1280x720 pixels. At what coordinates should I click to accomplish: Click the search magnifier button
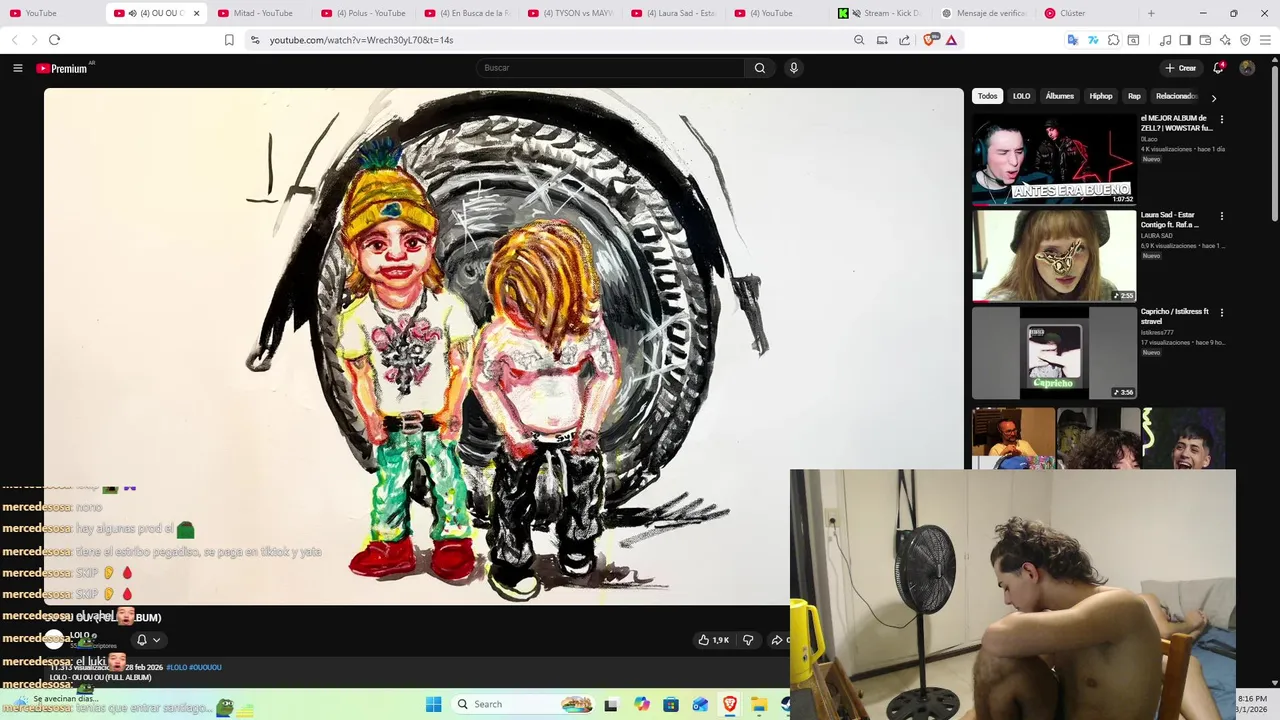point(760,68)
